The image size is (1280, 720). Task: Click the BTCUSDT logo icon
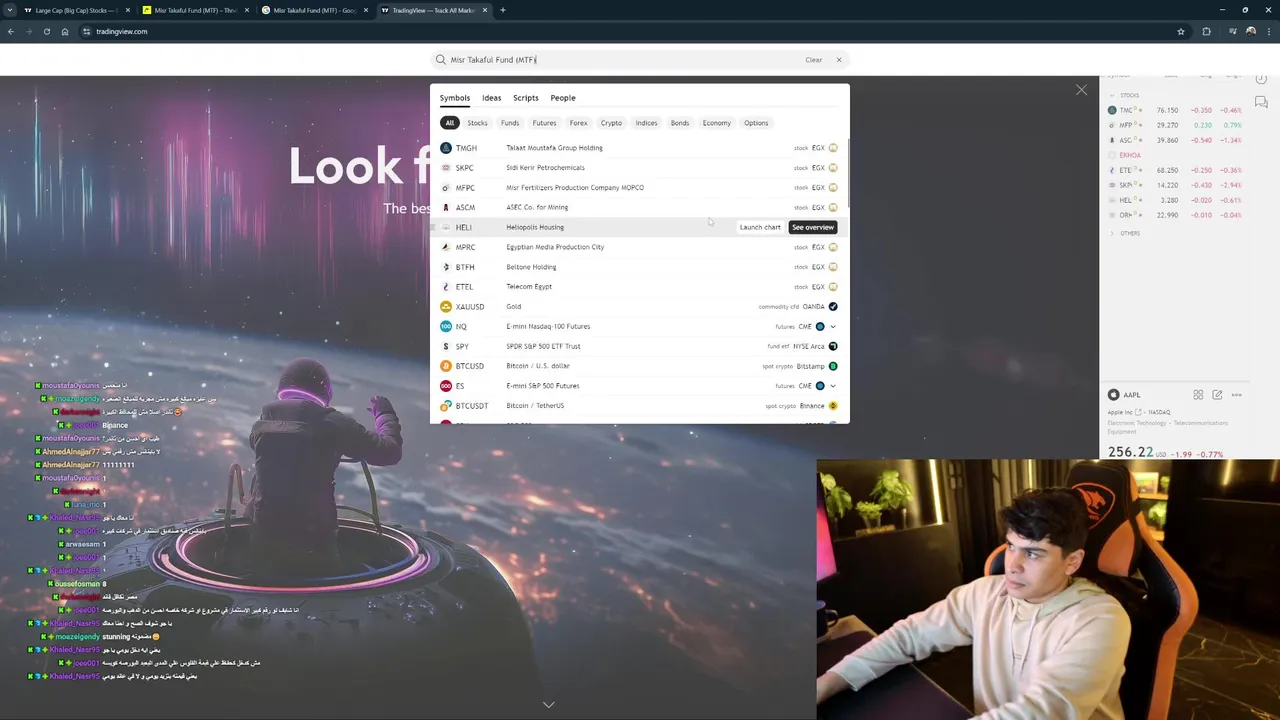coord(446,406)
